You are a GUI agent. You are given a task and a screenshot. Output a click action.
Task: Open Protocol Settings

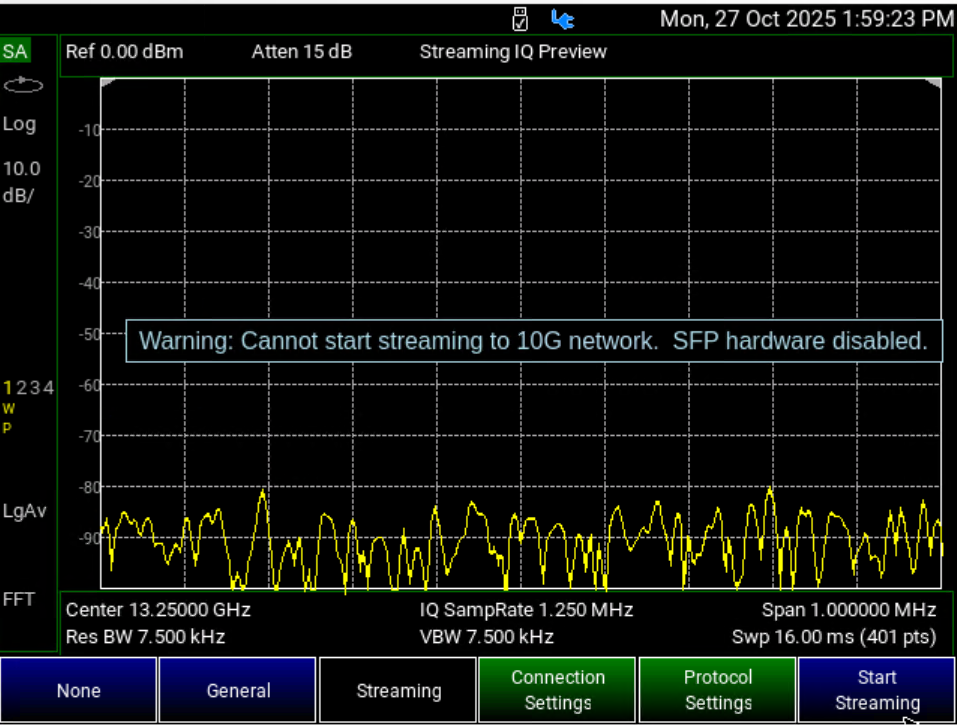coord(718,690)
